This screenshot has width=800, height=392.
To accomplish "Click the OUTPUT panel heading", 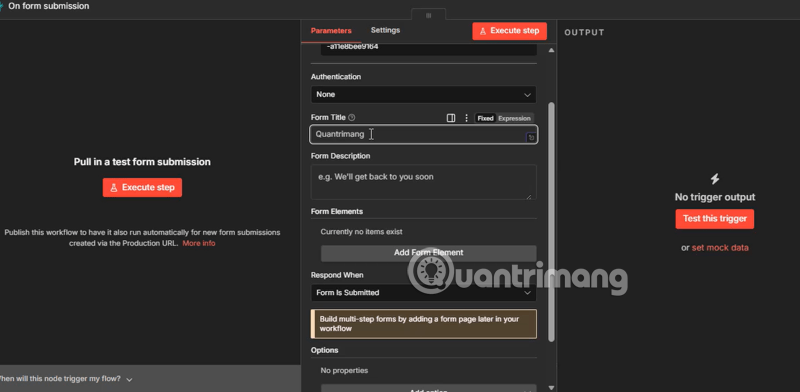I will [584, 32].
